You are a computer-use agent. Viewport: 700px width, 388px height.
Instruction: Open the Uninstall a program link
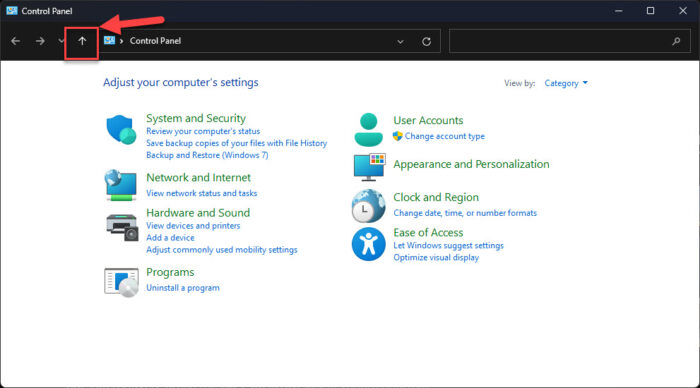click(183, 288)
